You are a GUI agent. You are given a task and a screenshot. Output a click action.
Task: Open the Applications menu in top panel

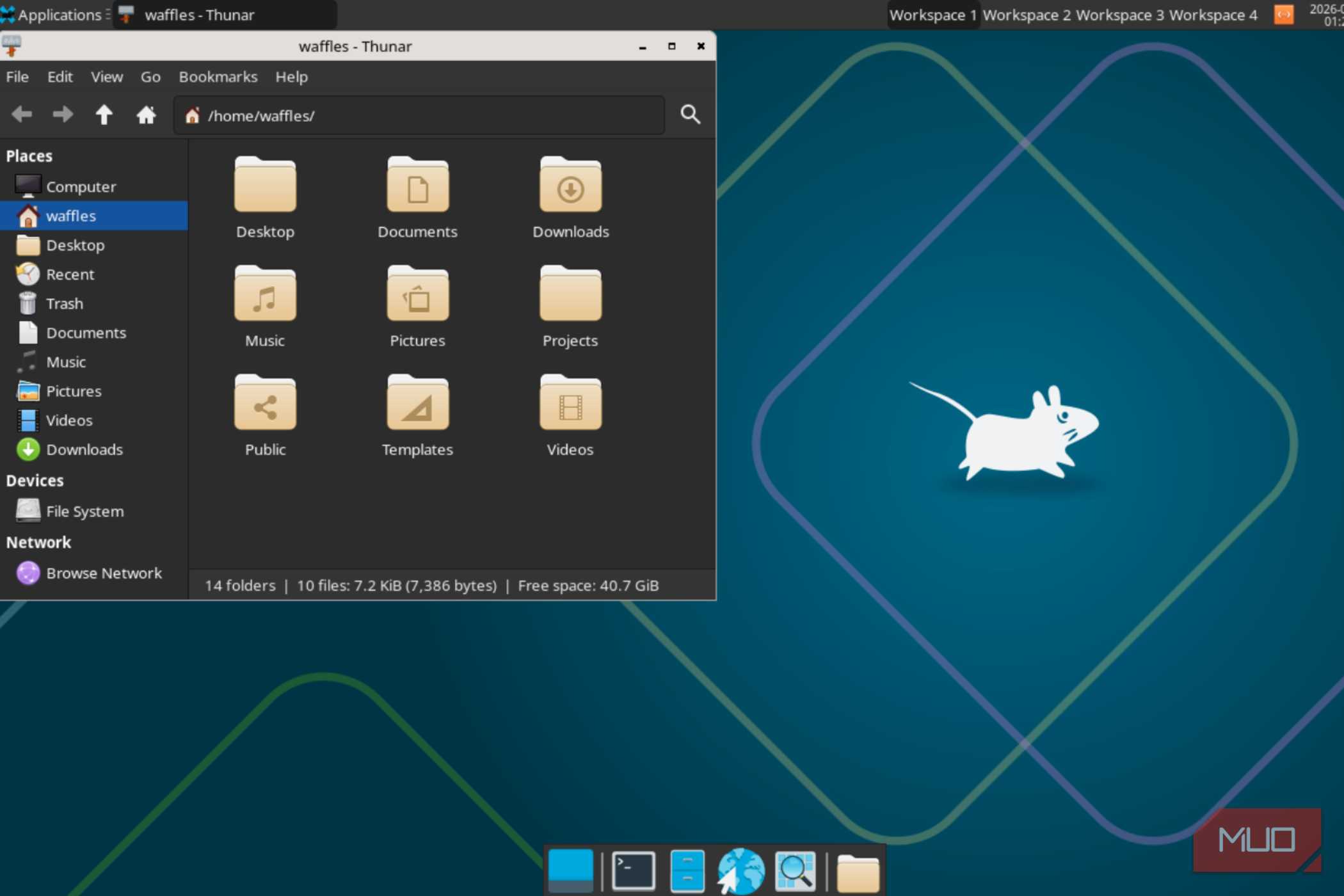tap(52, 15)
